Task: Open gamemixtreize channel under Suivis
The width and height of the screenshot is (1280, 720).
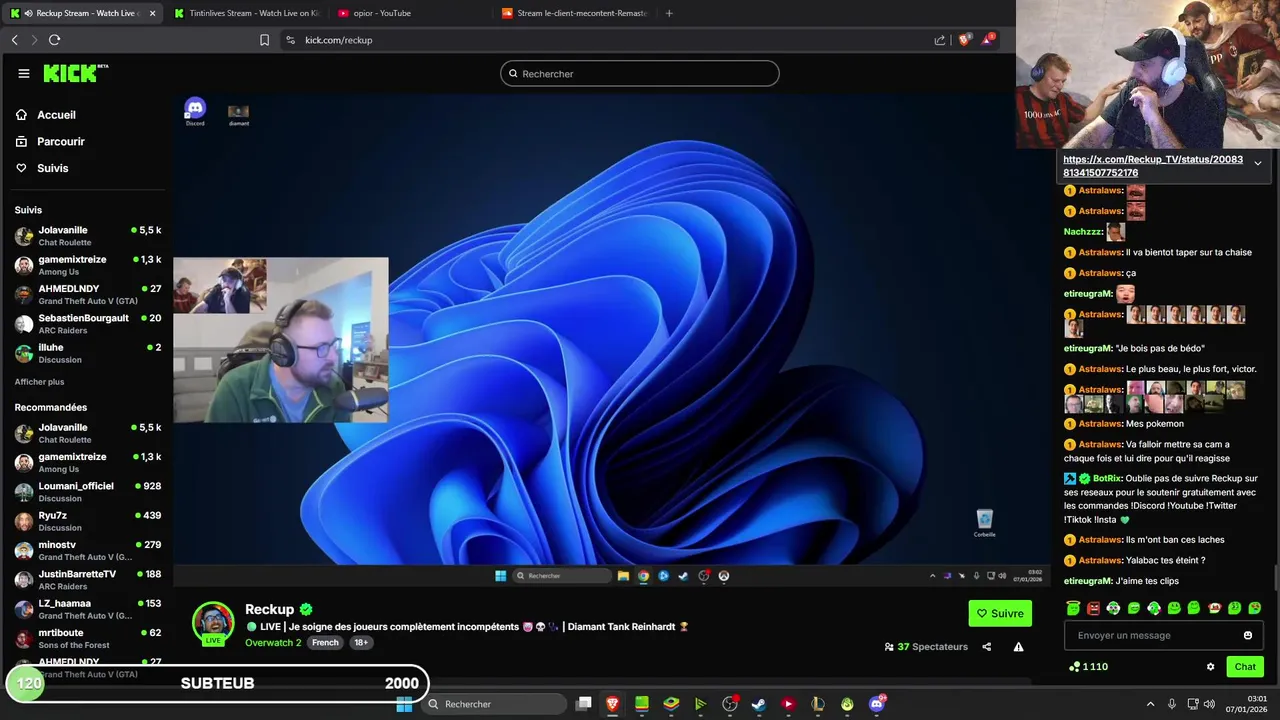Action: (88, 265)
